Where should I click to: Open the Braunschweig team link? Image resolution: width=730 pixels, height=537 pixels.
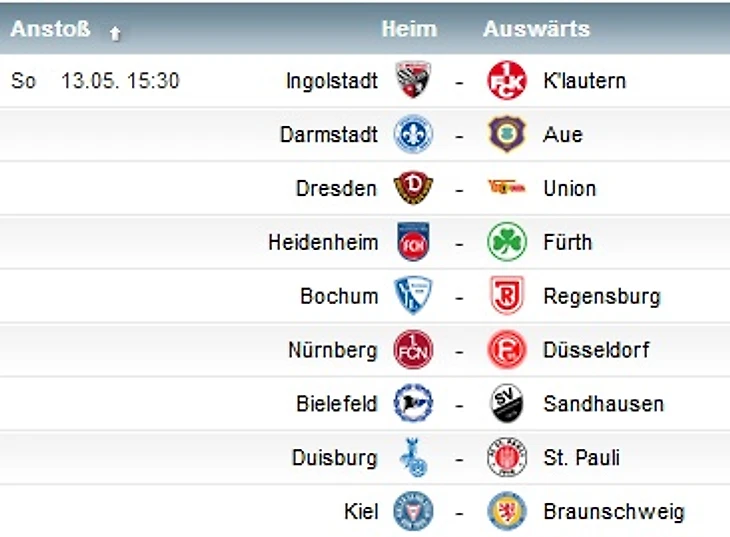(x=614, y=511)
